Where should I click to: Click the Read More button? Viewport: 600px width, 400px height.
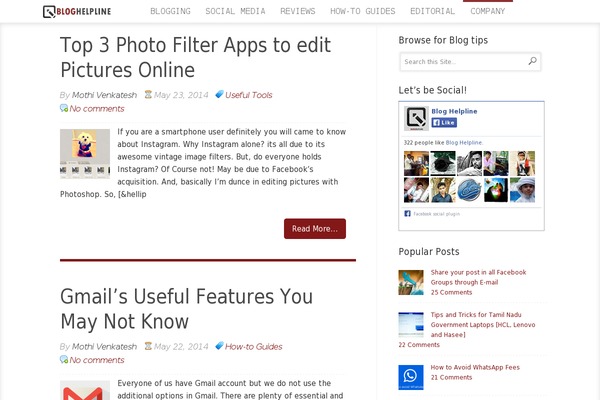pyautogui.click(x=315, y=229)
